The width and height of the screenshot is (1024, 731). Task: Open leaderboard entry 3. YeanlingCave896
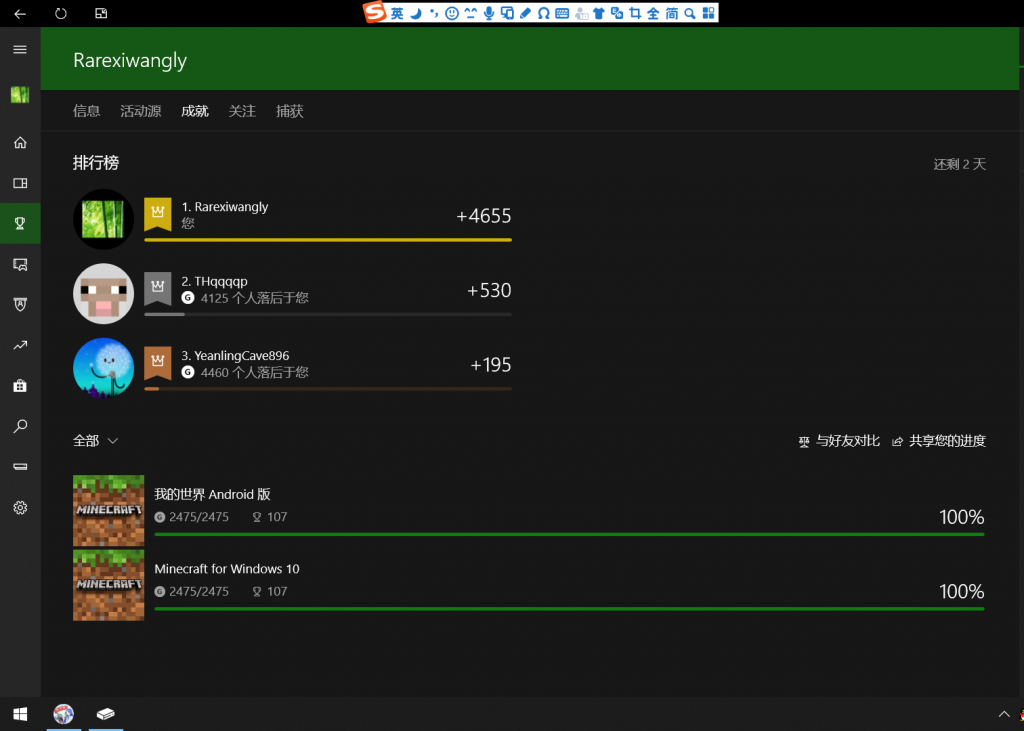click(292, 368)
